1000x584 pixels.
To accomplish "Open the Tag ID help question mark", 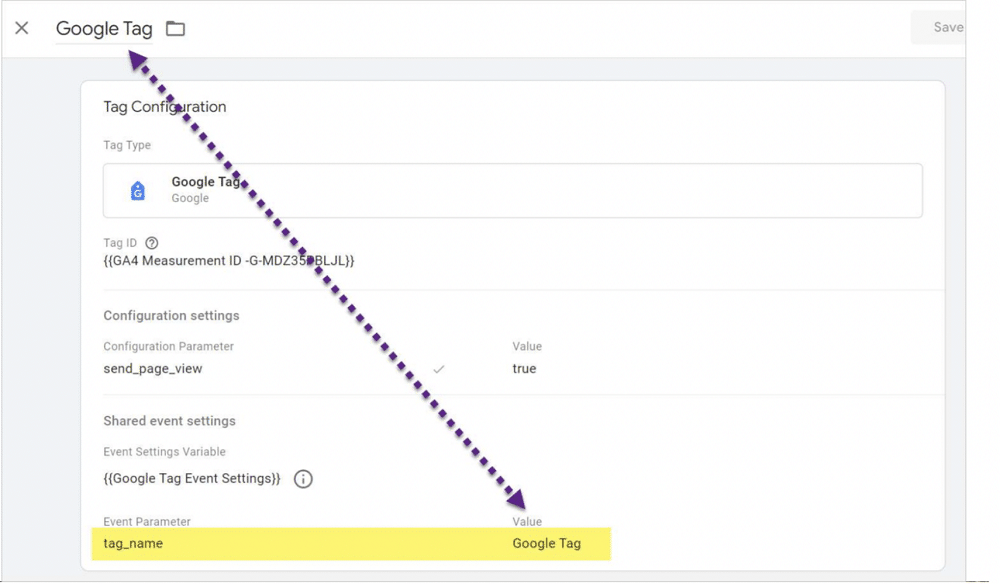I will click(x=152, y=243).
